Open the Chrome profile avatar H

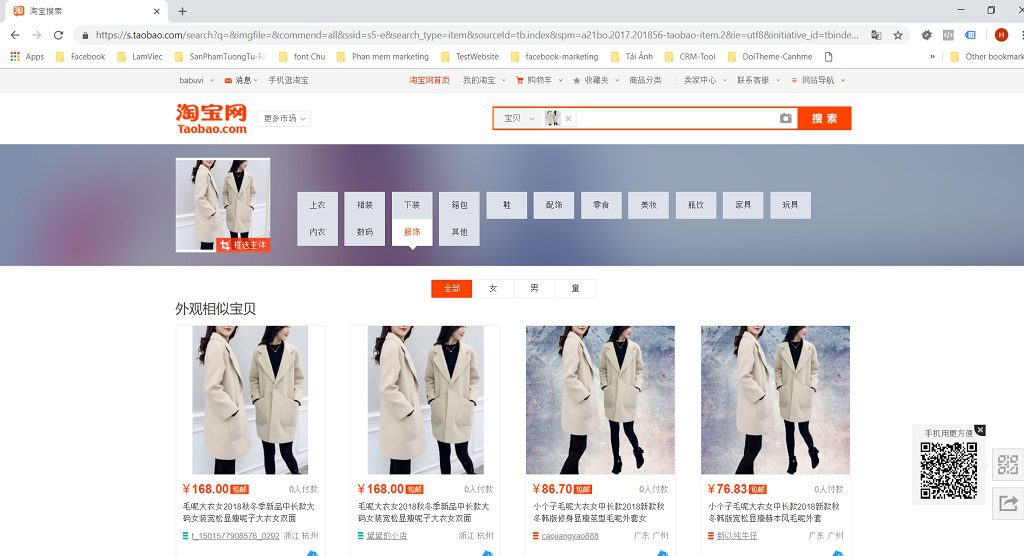tap(1001, 35)
